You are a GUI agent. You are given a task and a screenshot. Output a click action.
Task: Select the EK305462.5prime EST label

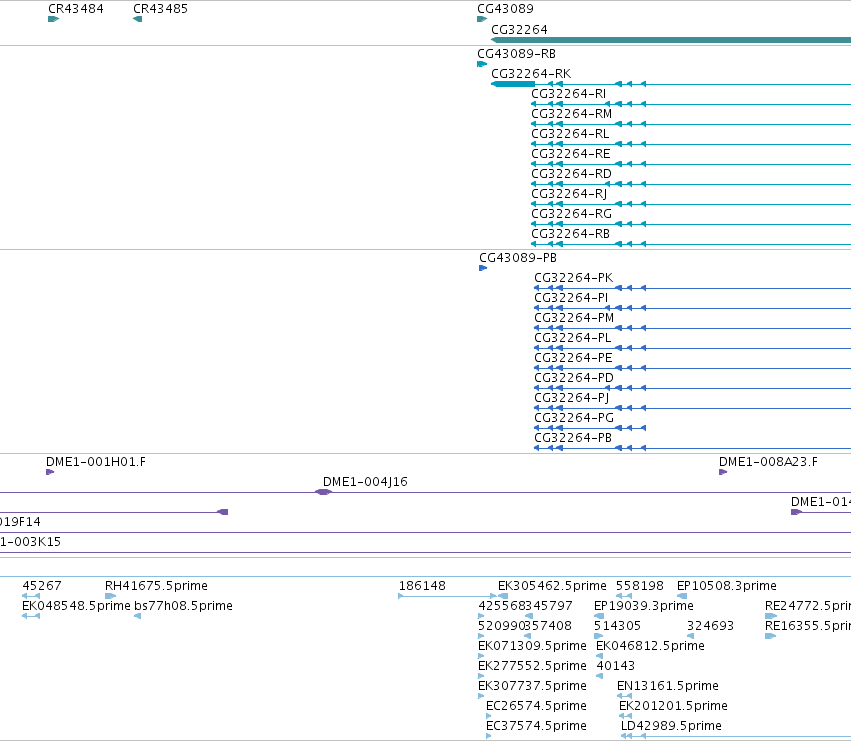(x=552, y=586)
